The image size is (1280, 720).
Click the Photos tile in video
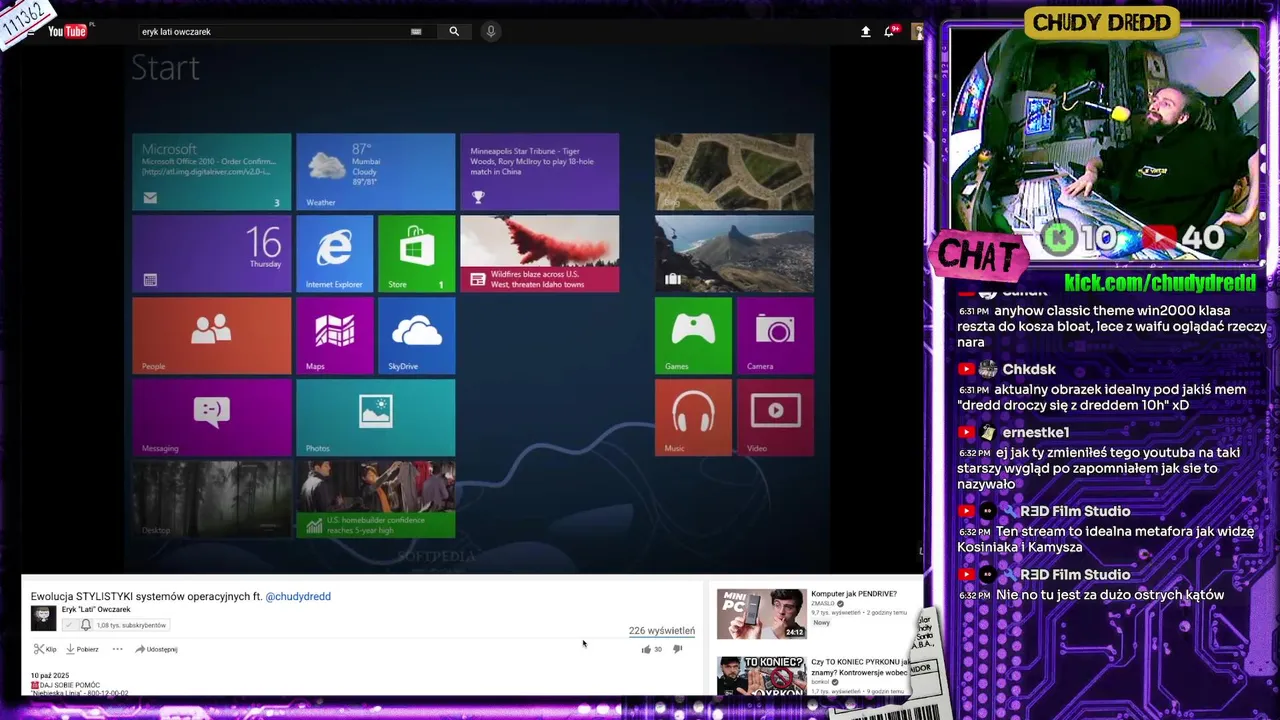pyautogui.click(x=375, y=418)
